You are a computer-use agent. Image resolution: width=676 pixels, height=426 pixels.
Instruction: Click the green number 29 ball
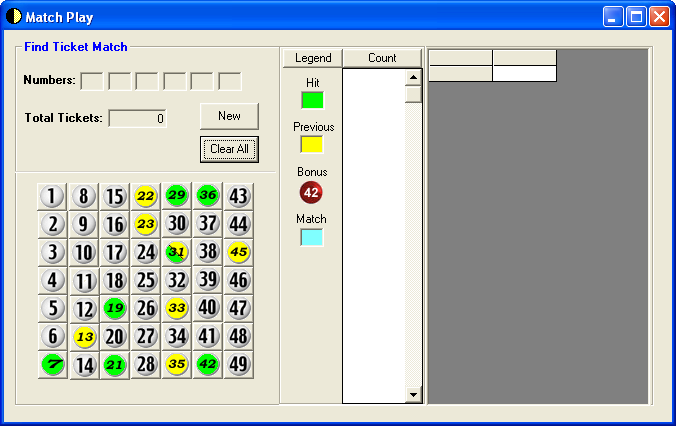(x=177, y=196)
